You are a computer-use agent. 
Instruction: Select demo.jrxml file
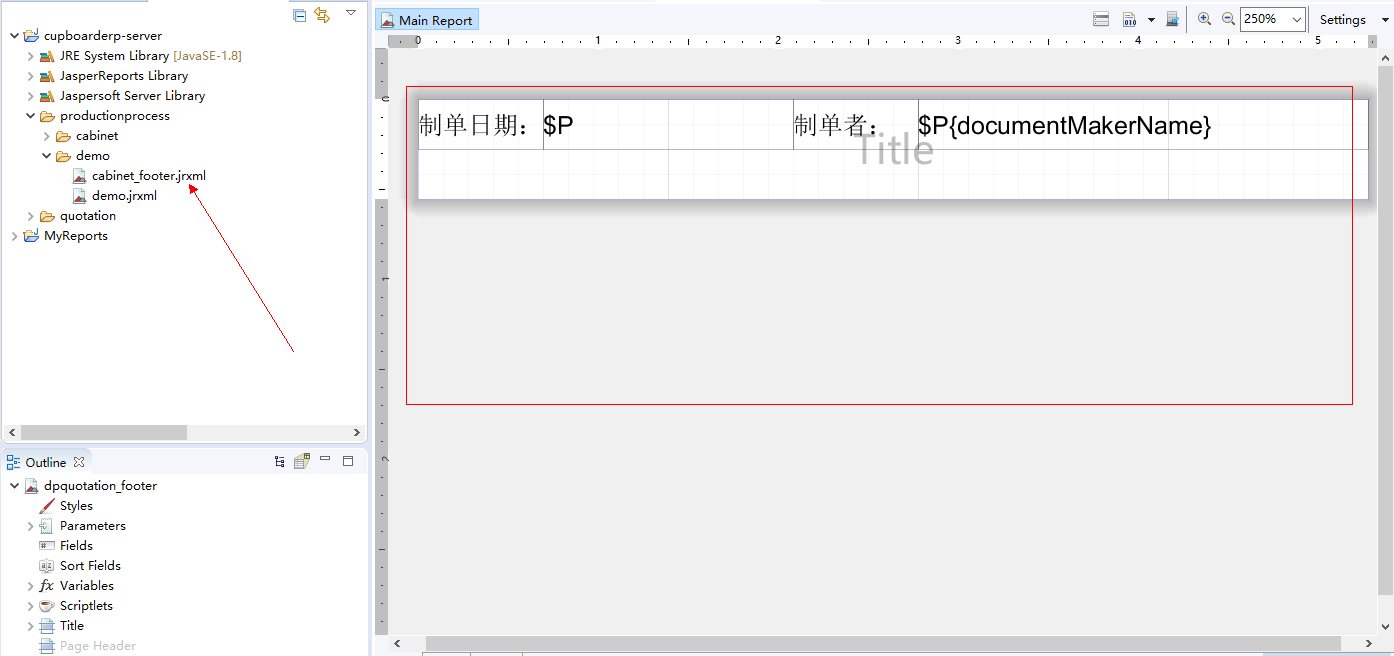124,196
